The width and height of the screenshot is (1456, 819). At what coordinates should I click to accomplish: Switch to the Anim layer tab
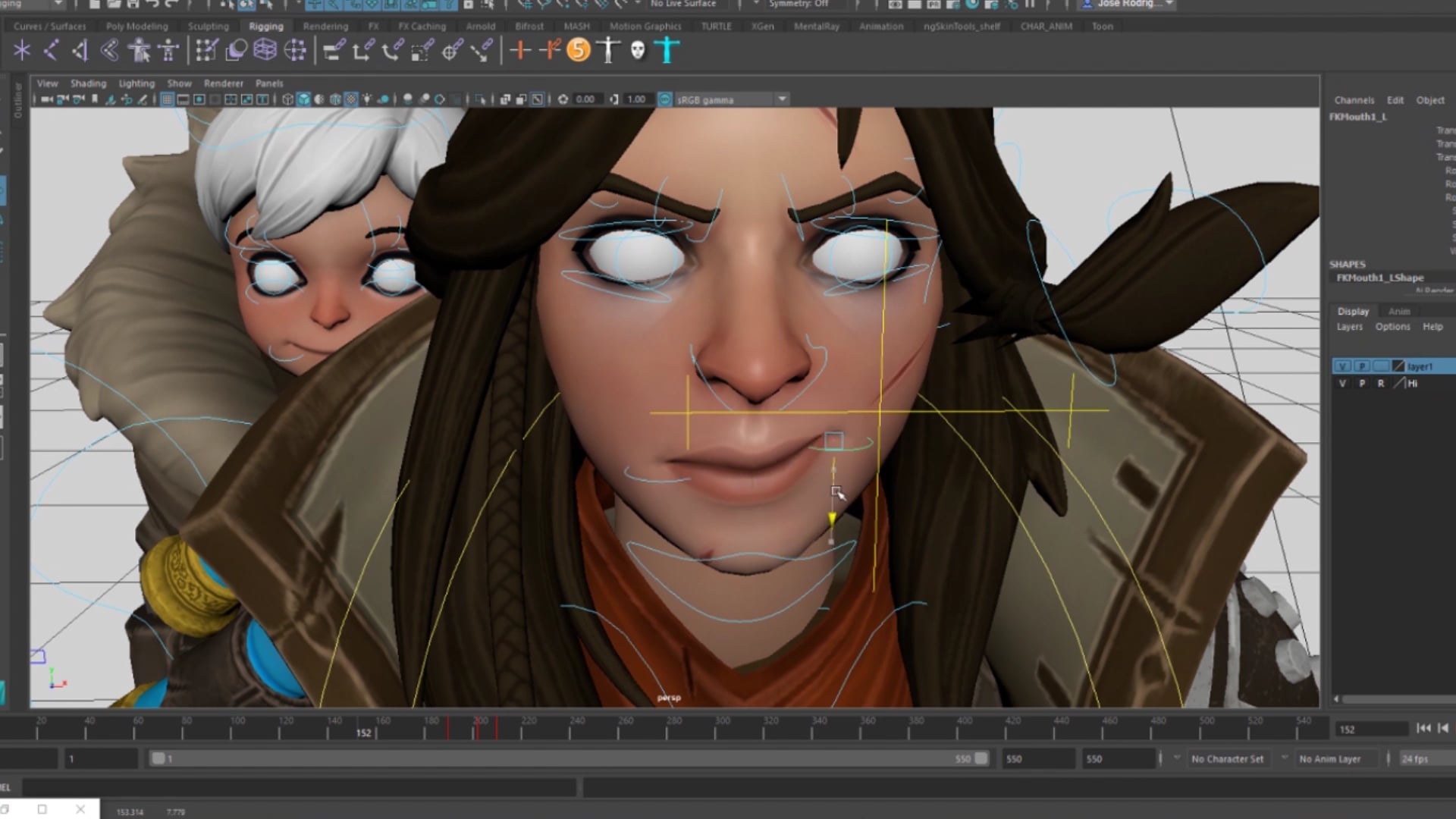point(1399,311)
